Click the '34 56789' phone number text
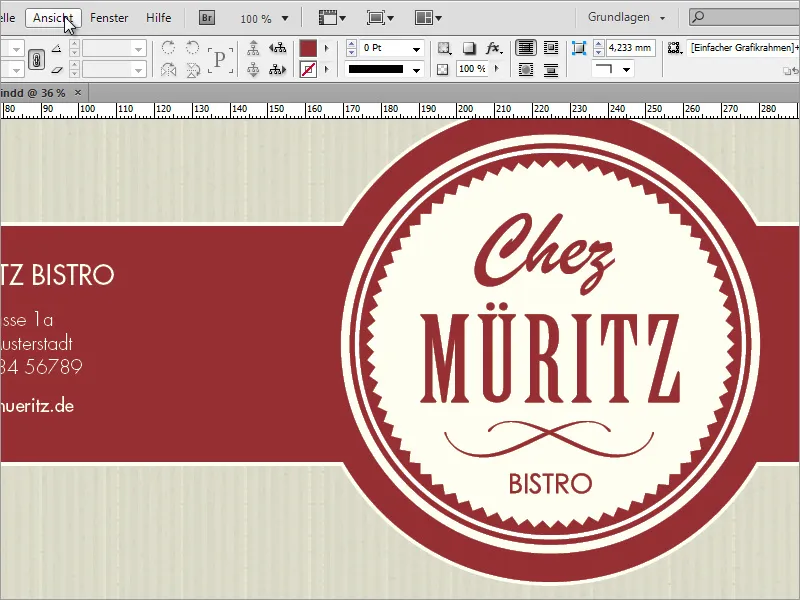 pyautogui.click(x=41, y=367)
